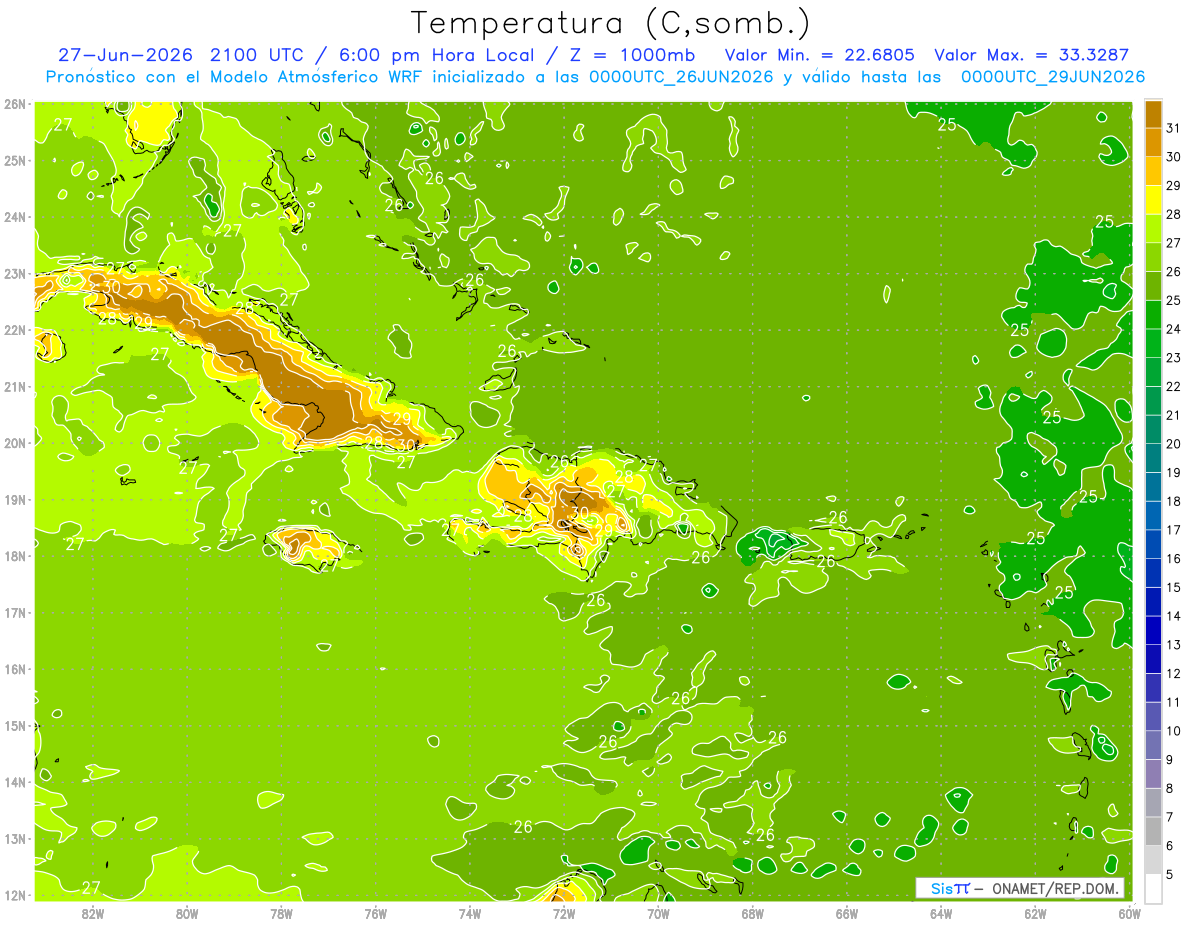Click the 12N latitude axis label
Viewport: 1200px width, 927px height.
(x=15, y=895)
